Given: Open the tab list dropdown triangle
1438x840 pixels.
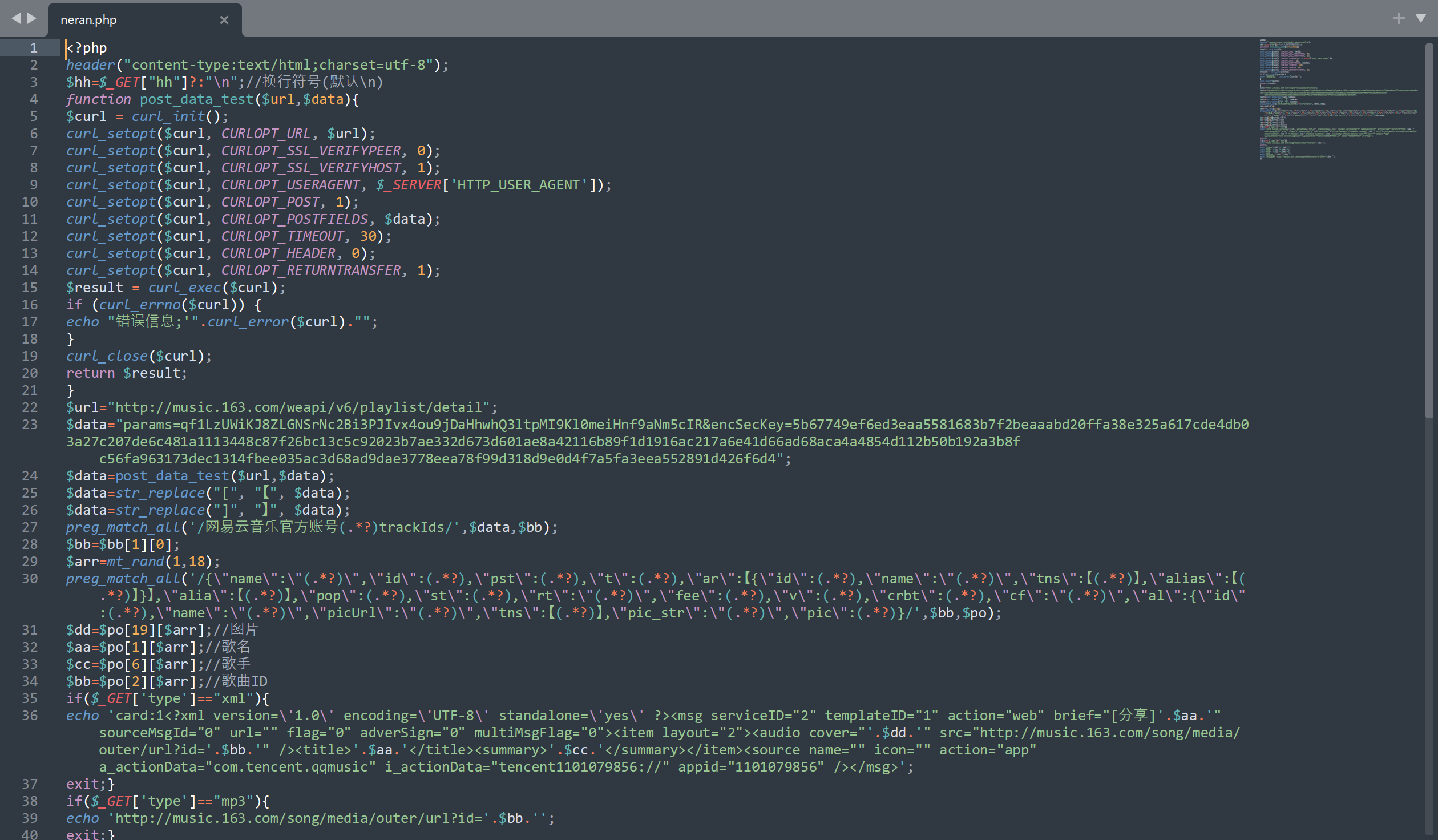Looking at the screenshot, I should click(1421, 19).
